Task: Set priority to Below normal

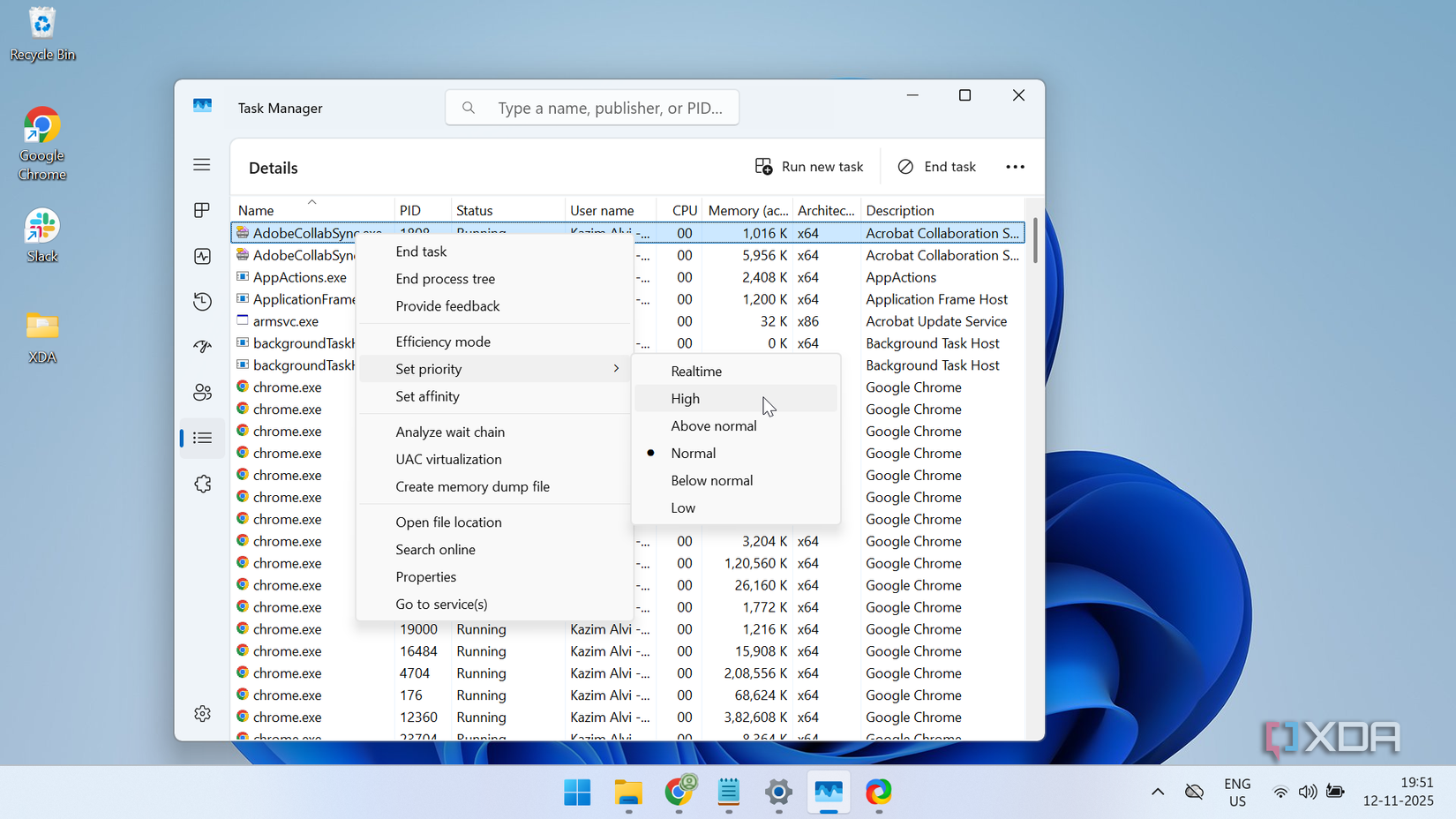Action: (711, 480)
